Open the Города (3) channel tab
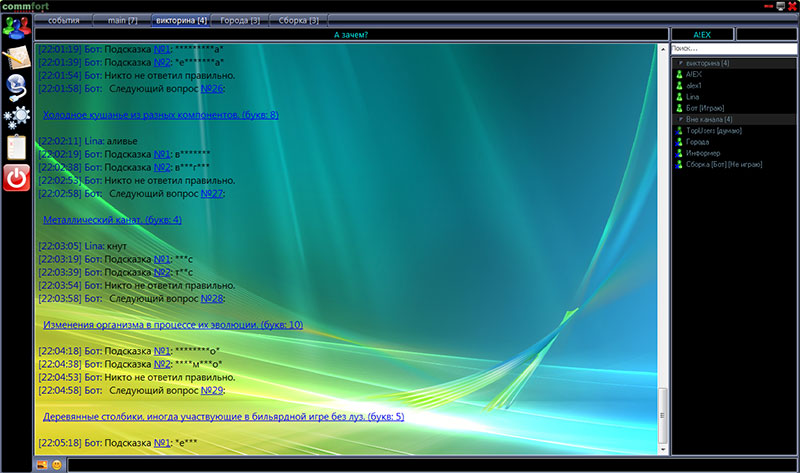 [240, 20]
